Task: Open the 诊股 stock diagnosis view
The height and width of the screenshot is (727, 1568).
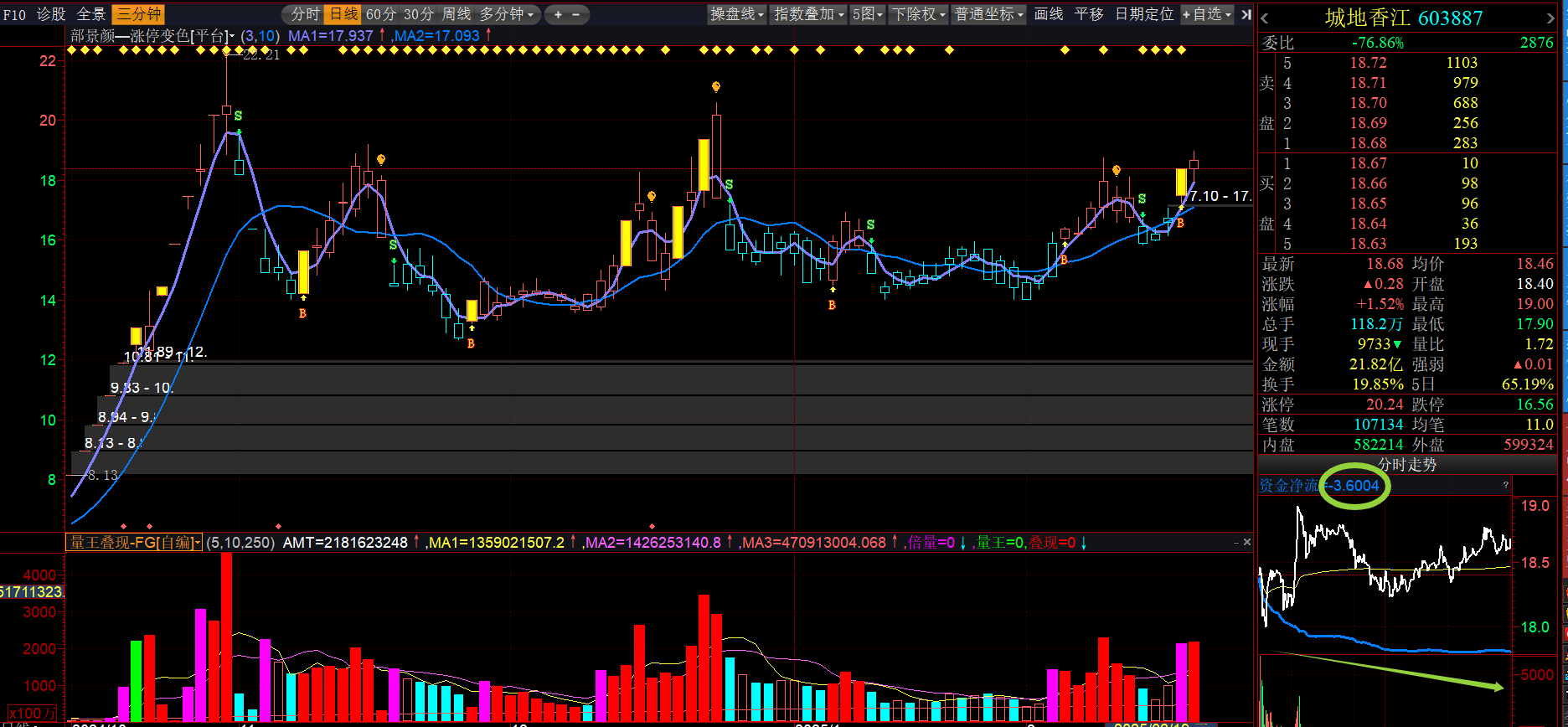Action: (51, 14)
